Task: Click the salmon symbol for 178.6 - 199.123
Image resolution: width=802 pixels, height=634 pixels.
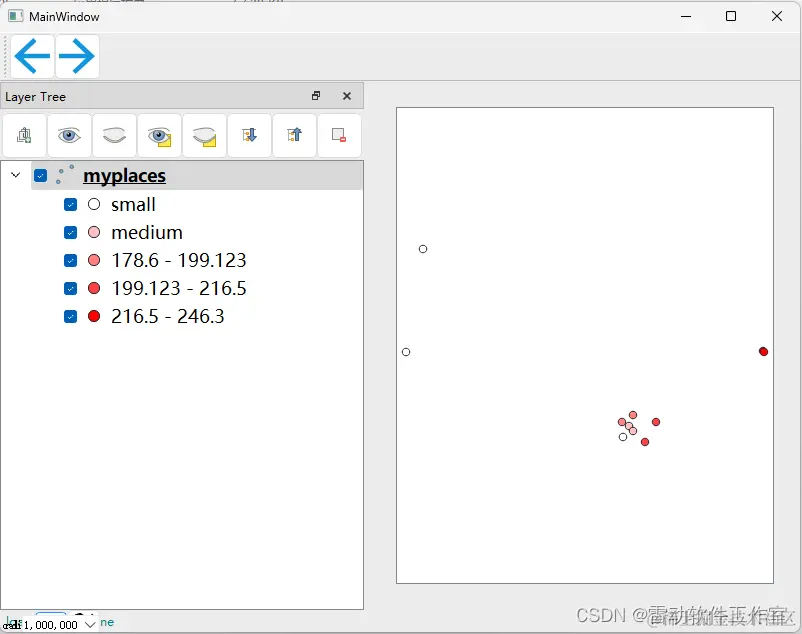Action: click(94, 260)
